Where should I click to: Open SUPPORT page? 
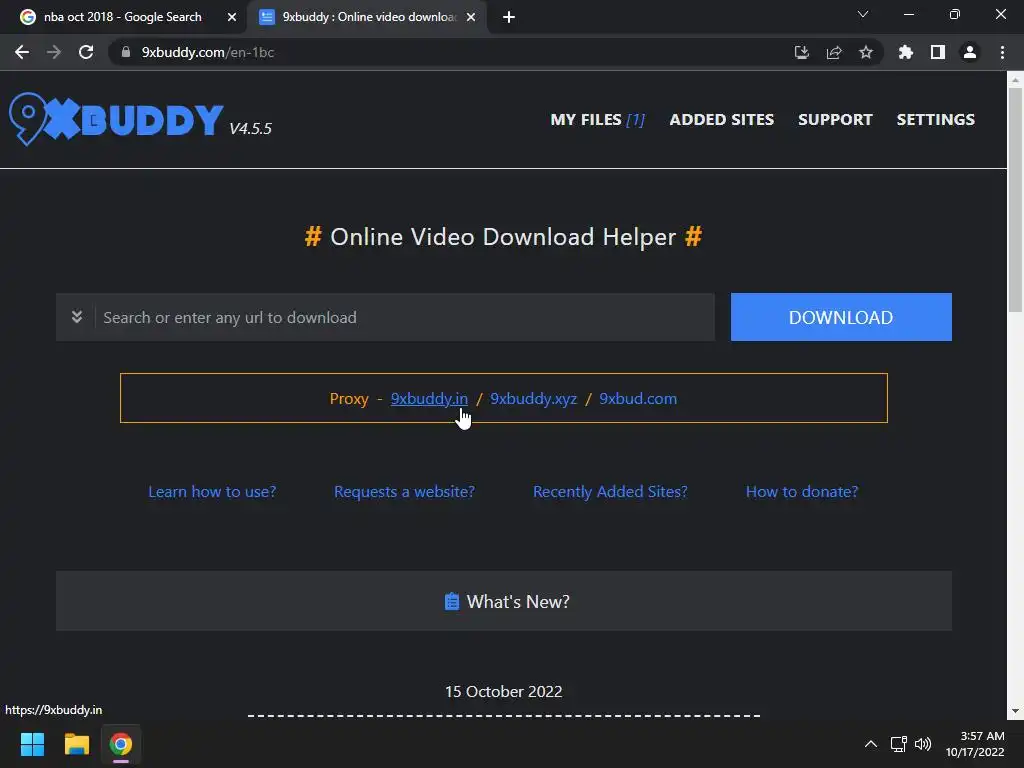coord(835,120)
